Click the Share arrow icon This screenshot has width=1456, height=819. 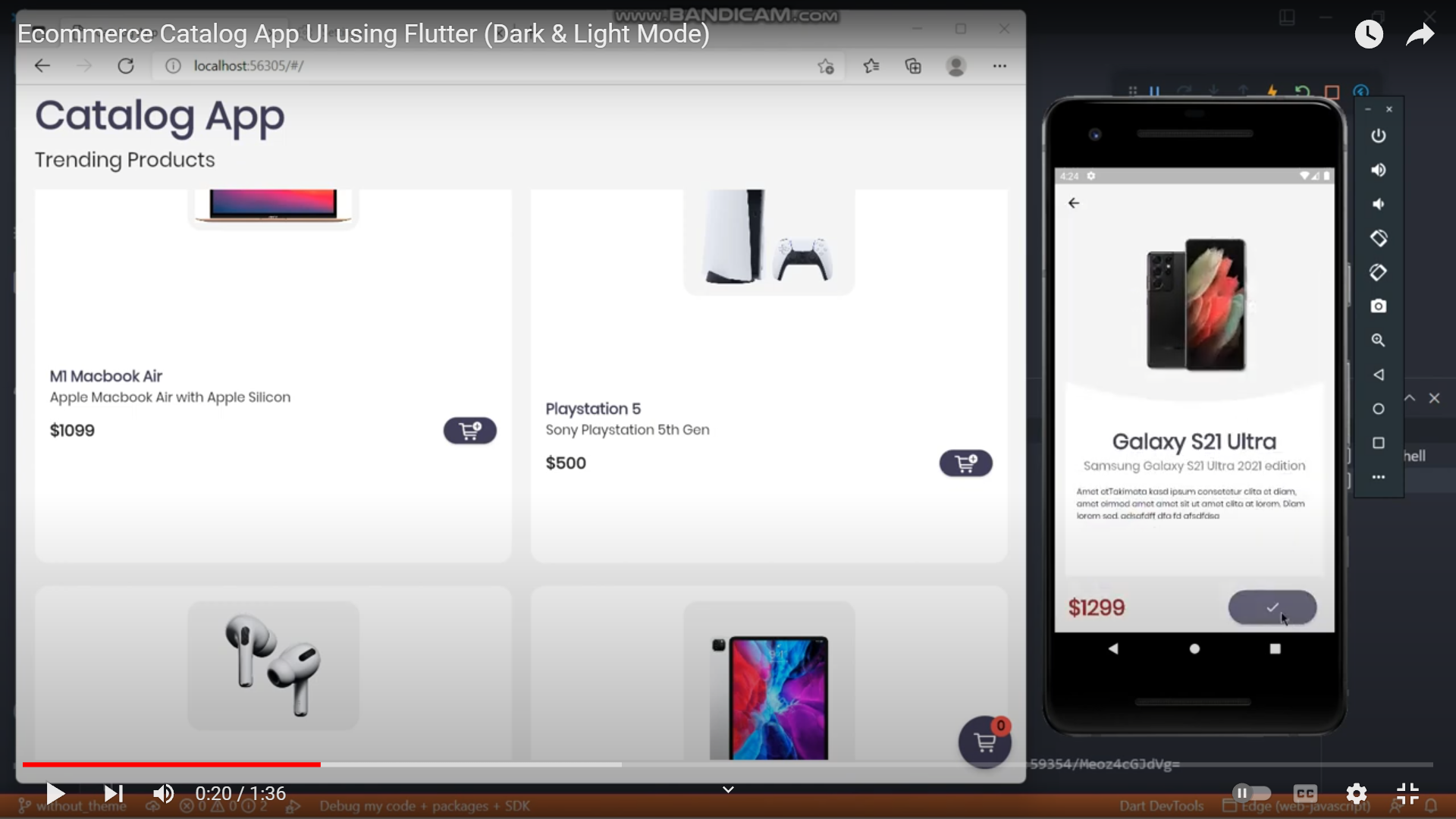click(1420, 34)
